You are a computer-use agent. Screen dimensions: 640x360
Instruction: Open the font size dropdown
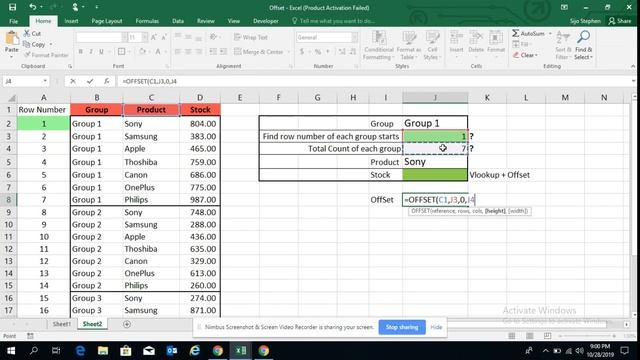coord(145,38)
